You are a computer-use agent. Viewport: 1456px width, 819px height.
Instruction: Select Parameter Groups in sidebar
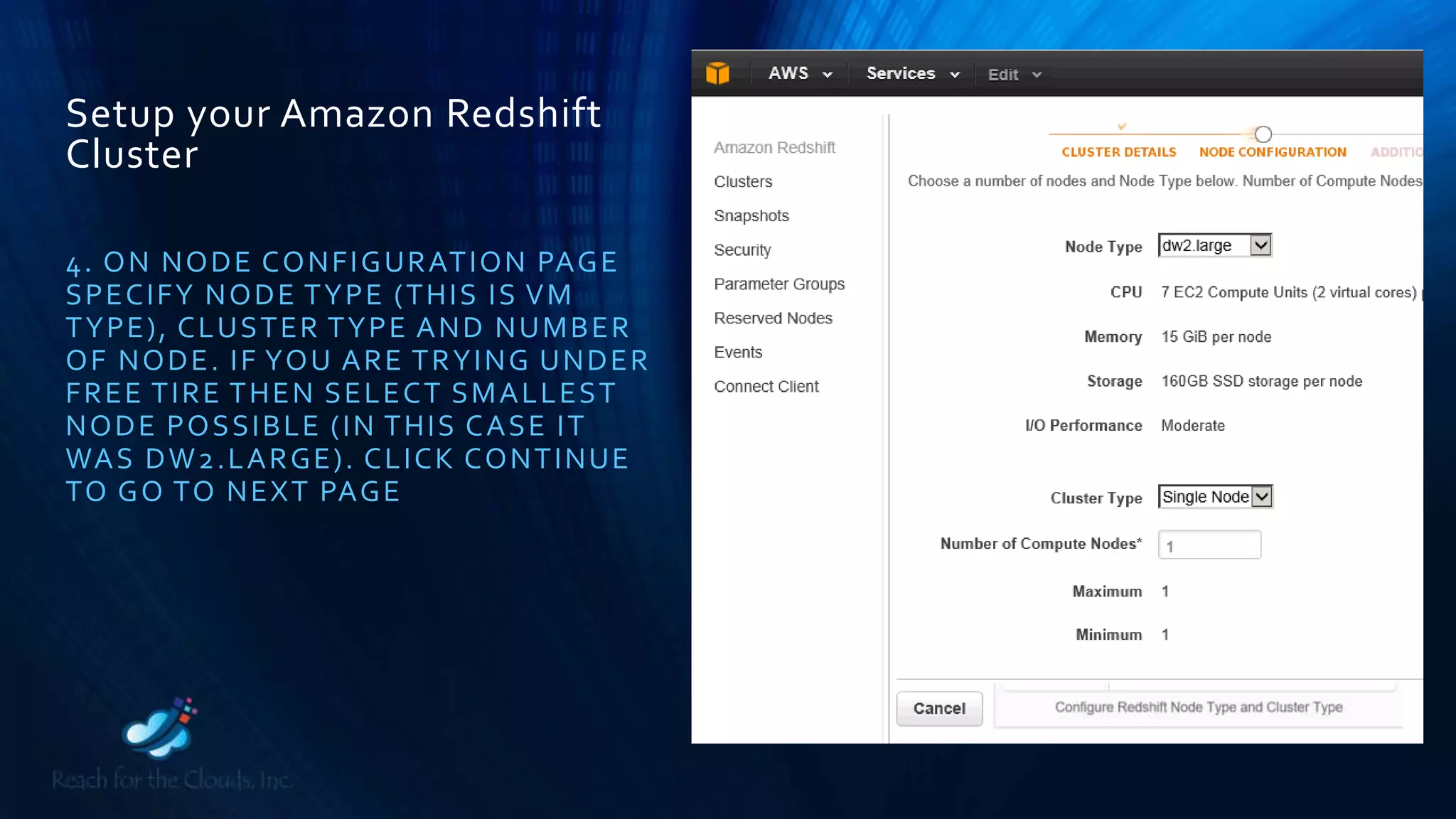(x=779, y=284)
